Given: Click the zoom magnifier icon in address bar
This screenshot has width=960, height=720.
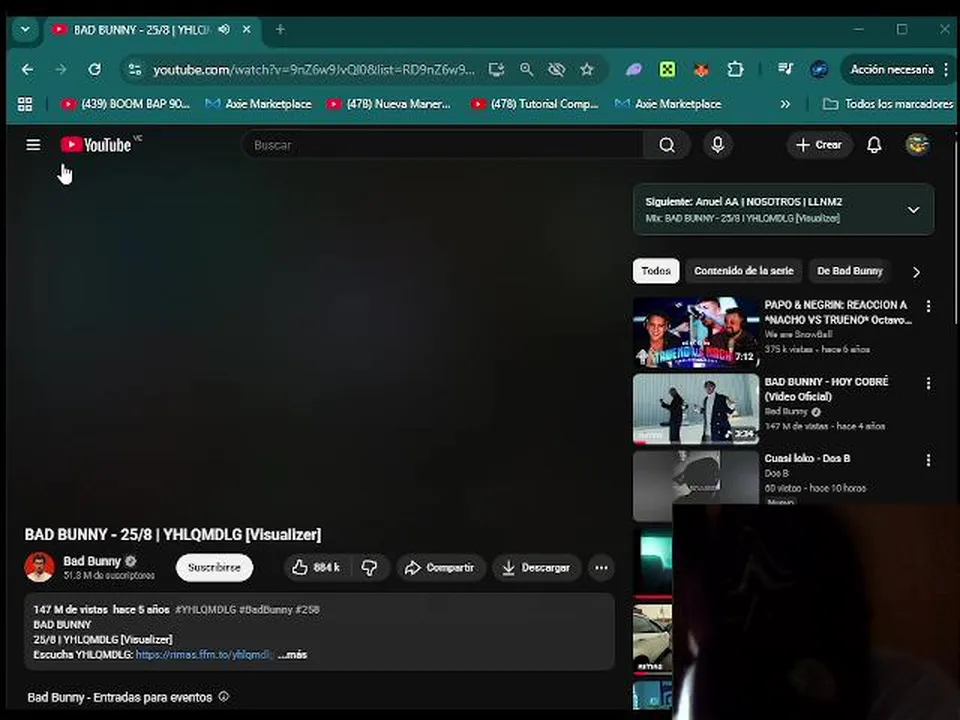Looking at the screenshot, I should (x=526, y=70).
